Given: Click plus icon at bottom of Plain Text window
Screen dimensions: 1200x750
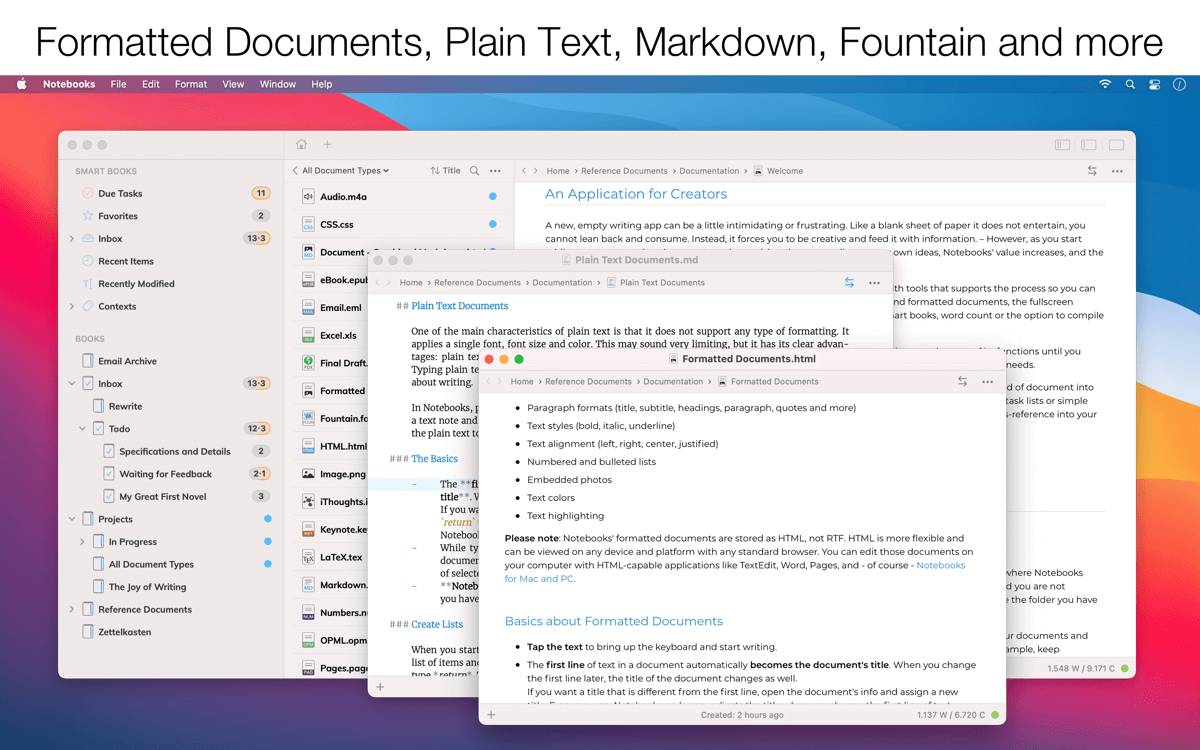Looking at the screenshot, I should pyautogui.click(x=380, y=687).
